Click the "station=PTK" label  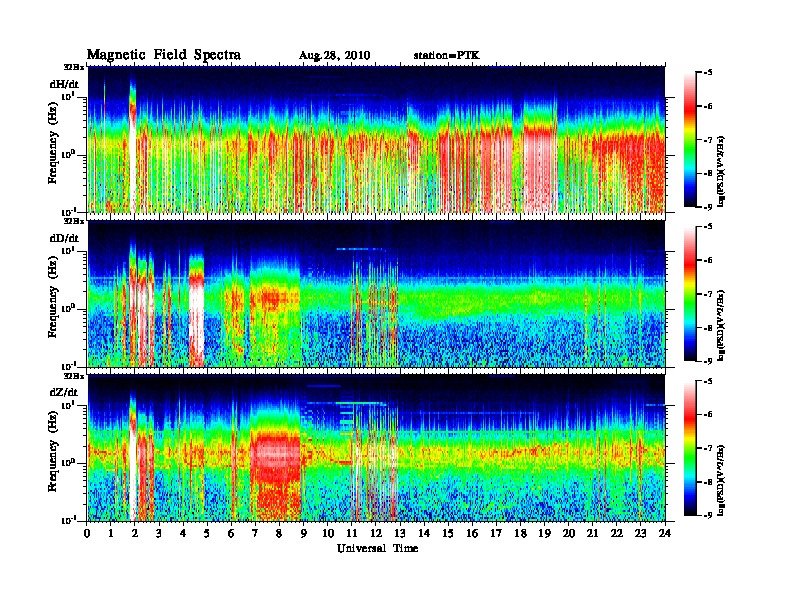click(447, 56)
